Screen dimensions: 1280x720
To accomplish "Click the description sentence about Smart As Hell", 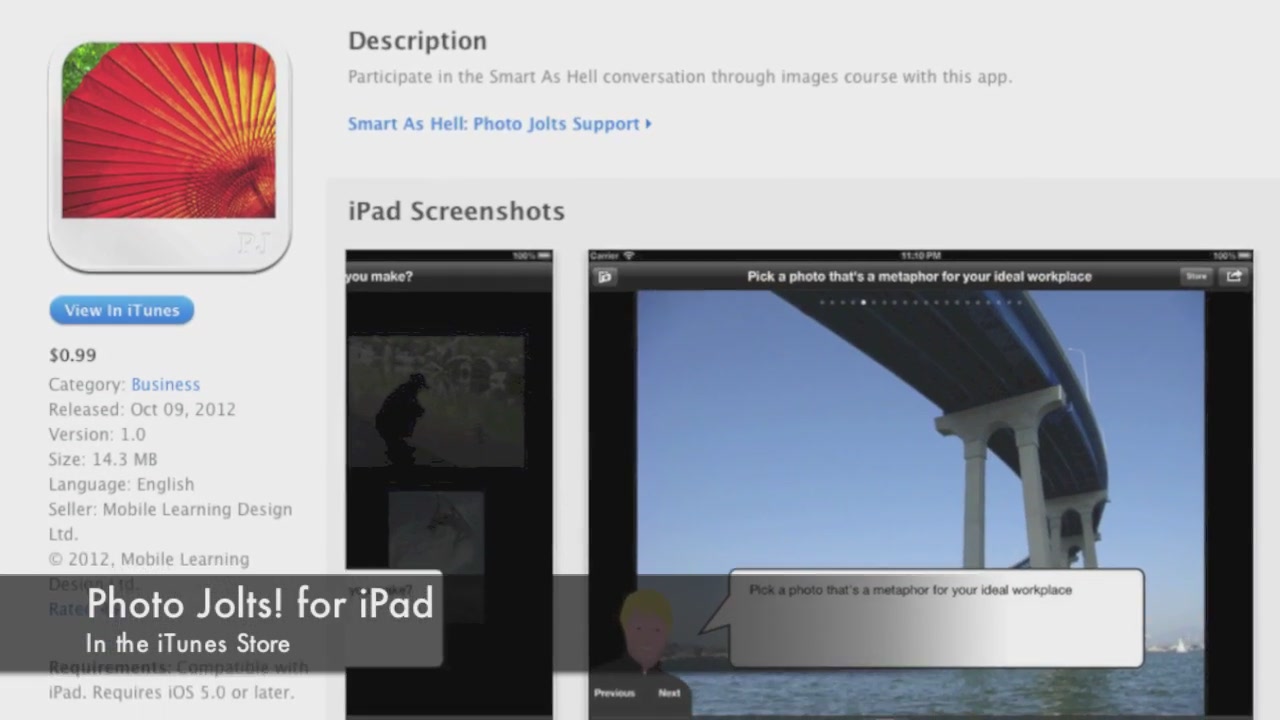I will click(x=680, y=76).
